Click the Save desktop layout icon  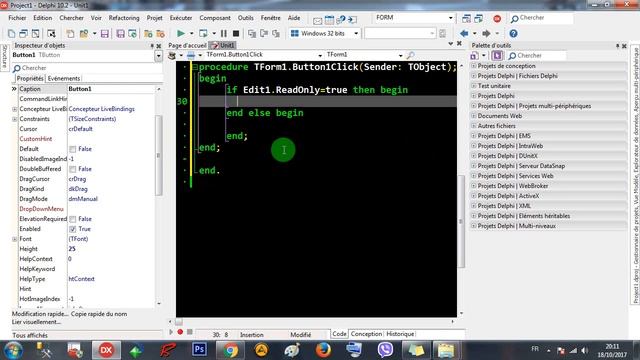[x=466, y=19]
